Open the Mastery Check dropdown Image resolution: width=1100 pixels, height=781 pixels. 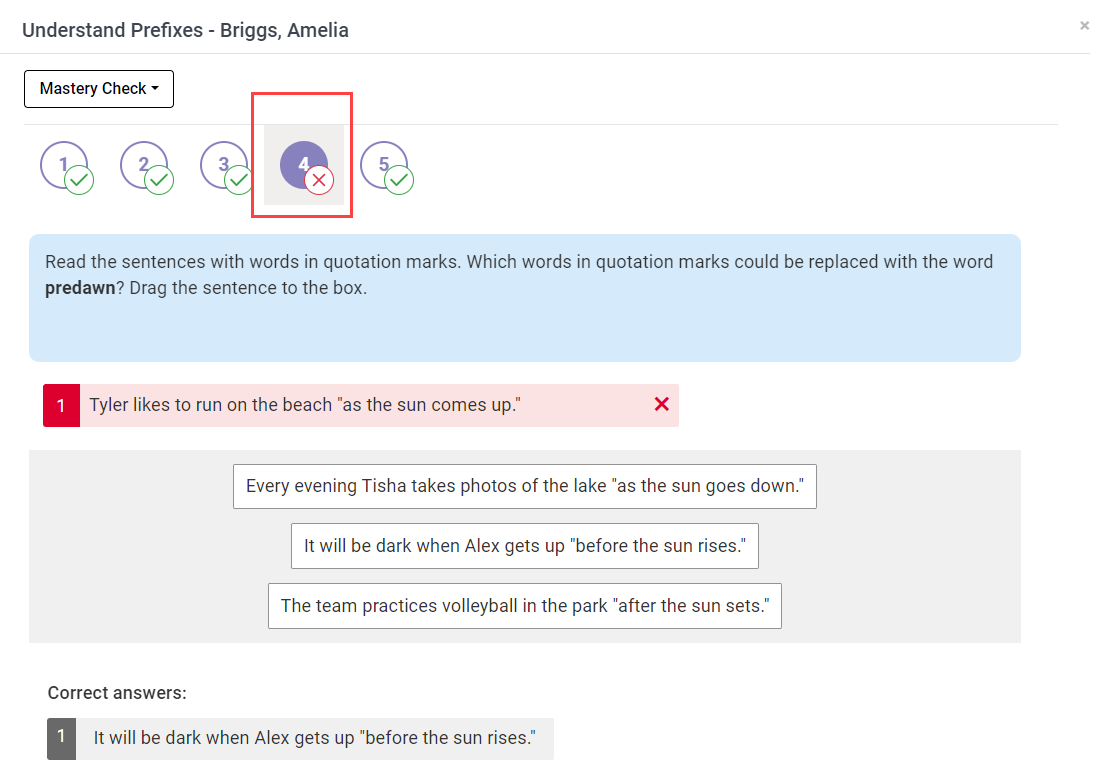tap(98, 89)
